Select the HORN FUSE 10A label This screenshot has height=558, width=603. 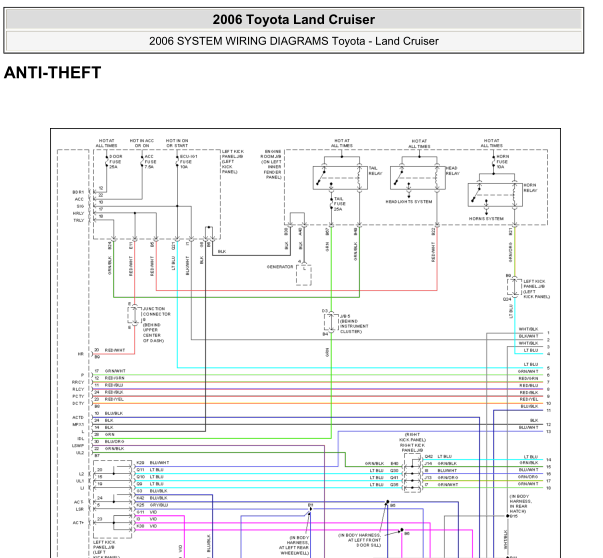[503, 162]
